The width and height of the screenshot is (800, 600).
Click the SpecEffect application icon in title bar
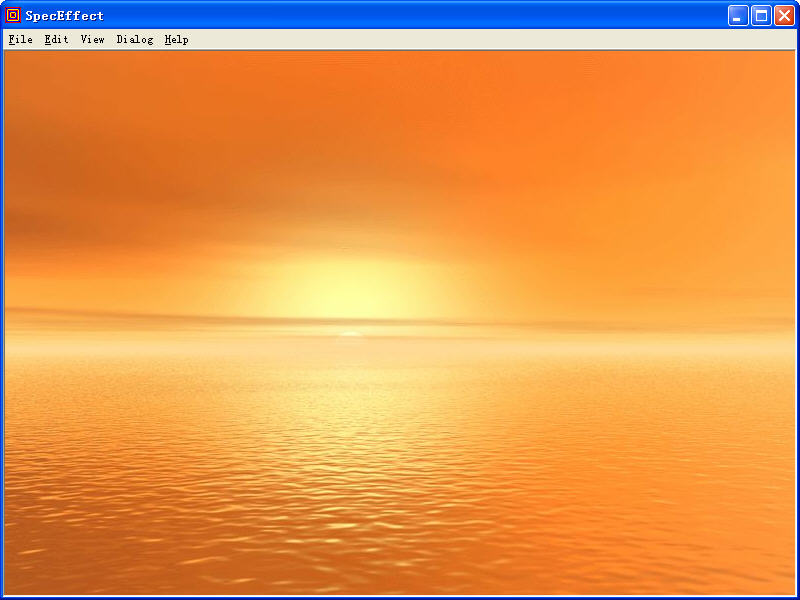tap(13, 15)
